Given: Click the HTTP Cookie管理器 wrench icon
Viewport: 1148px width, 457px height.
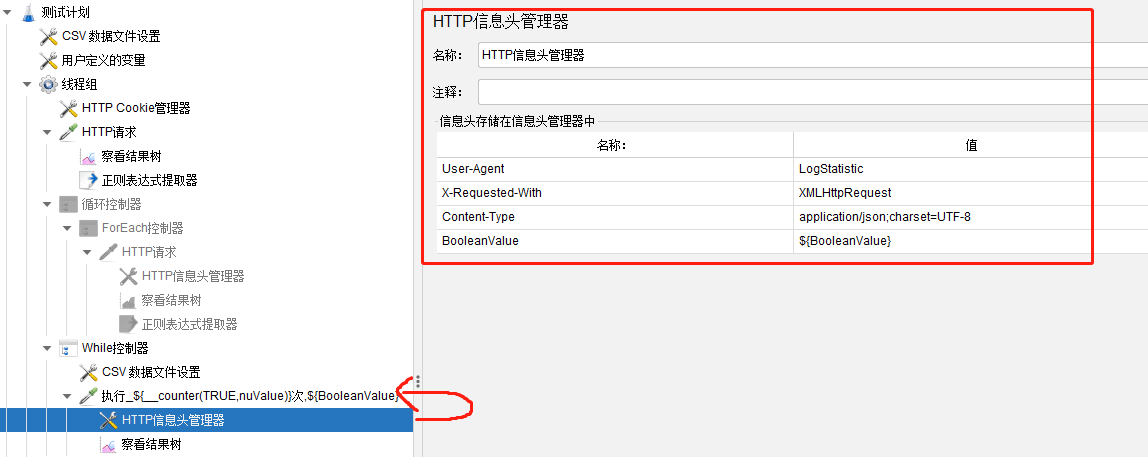Looking at the screenshot, I should click(x=69, y=108).
